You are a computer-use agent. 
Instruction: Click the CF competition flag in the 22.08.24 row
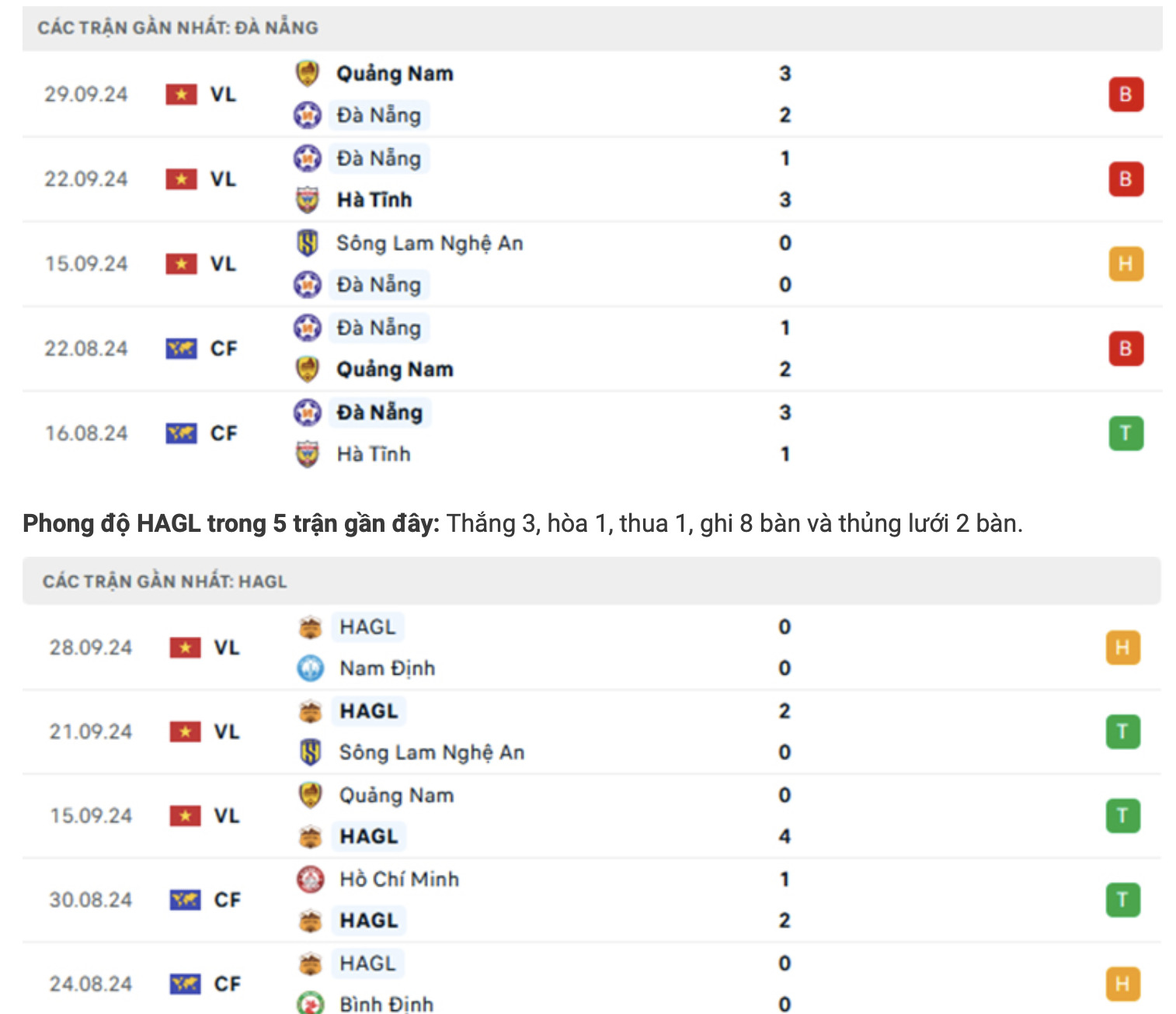pyautogui.click(x=181, y=349)
